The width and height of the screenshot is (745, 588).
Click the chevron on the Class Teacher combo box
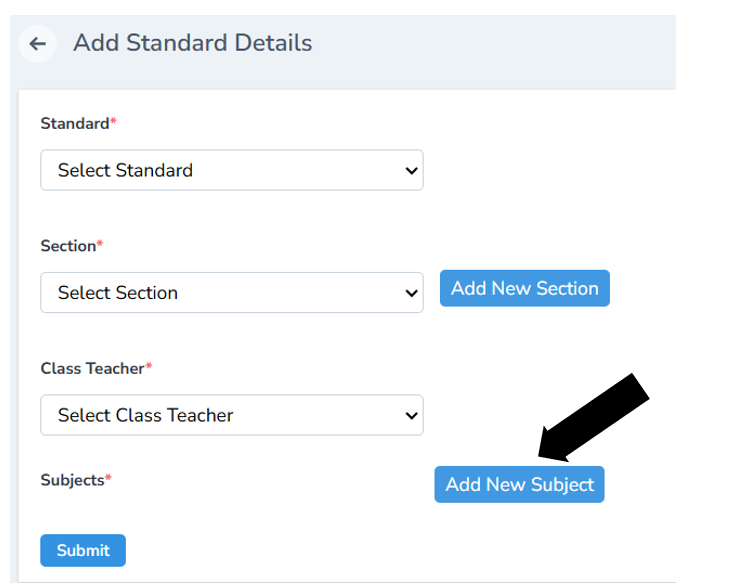tap(411, 415)
